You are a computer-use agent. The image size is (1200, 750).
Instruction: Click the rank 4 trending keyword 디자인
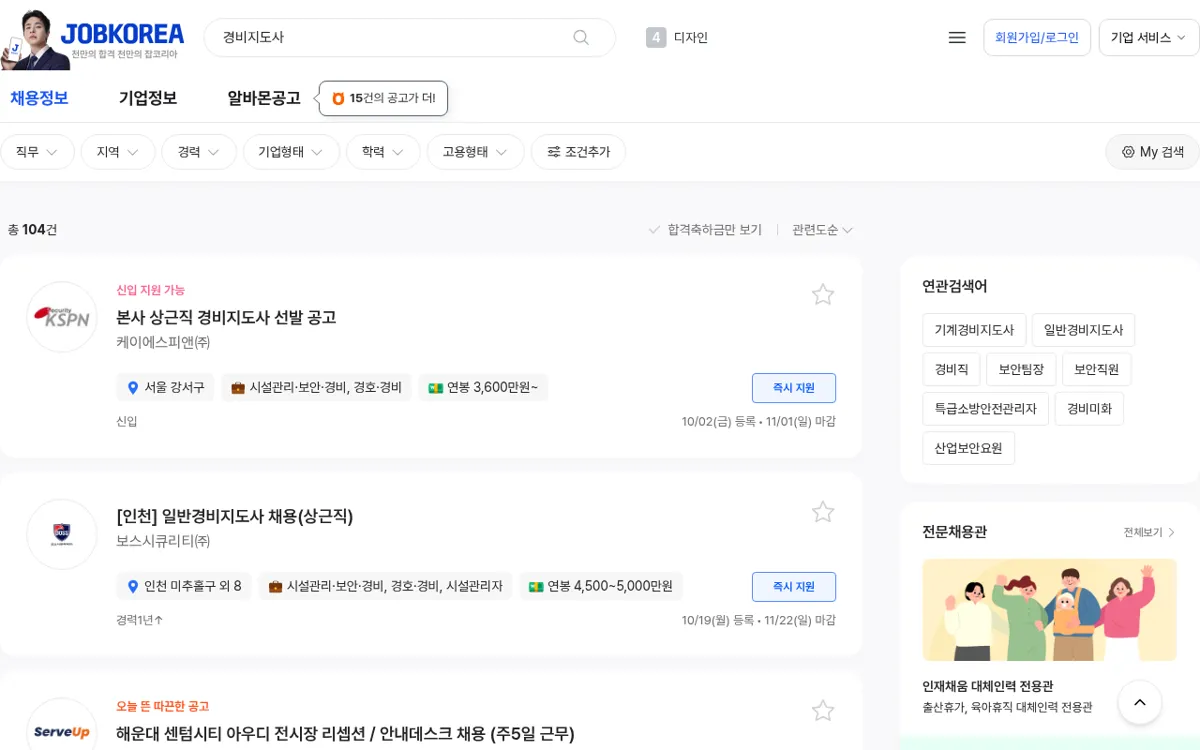coord(677,38)
